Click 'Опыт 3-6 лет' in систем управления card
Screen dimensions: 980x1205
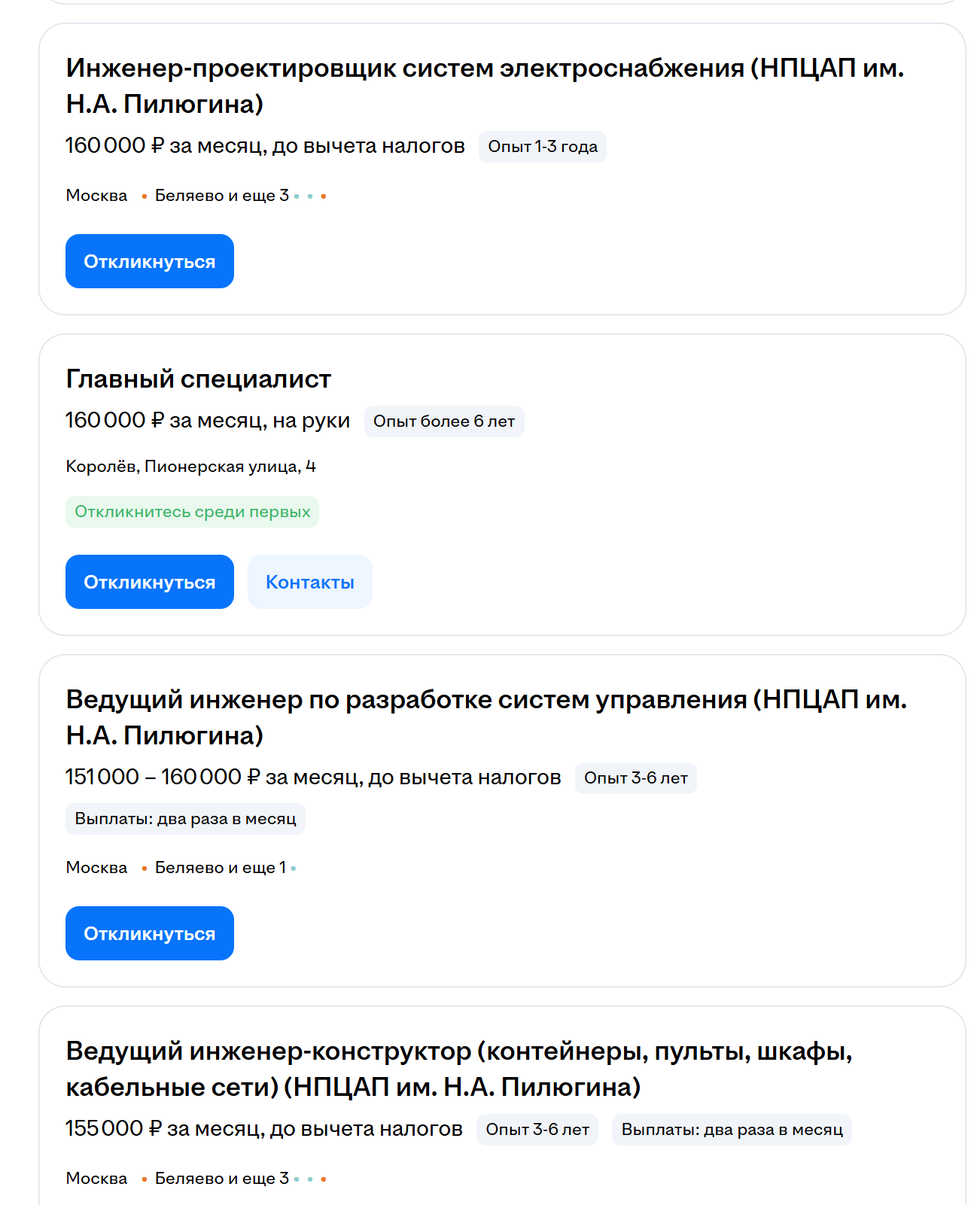[x=635, y=778]
